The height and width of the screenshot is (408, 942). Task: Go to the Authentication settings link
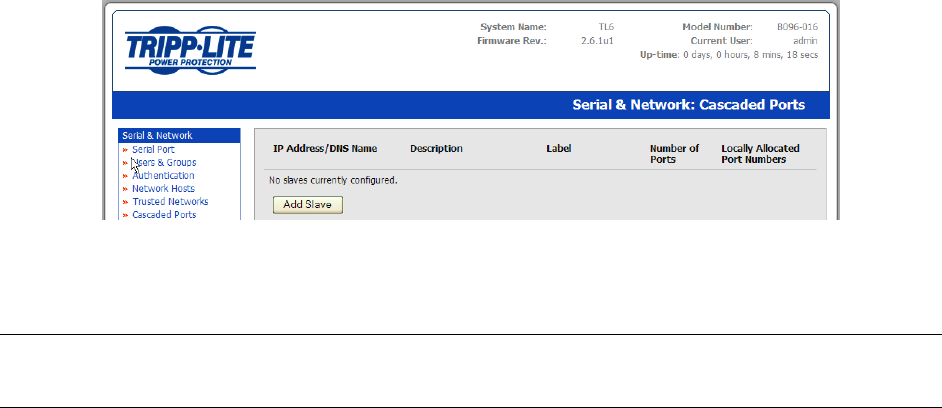(x=163, y=176)
